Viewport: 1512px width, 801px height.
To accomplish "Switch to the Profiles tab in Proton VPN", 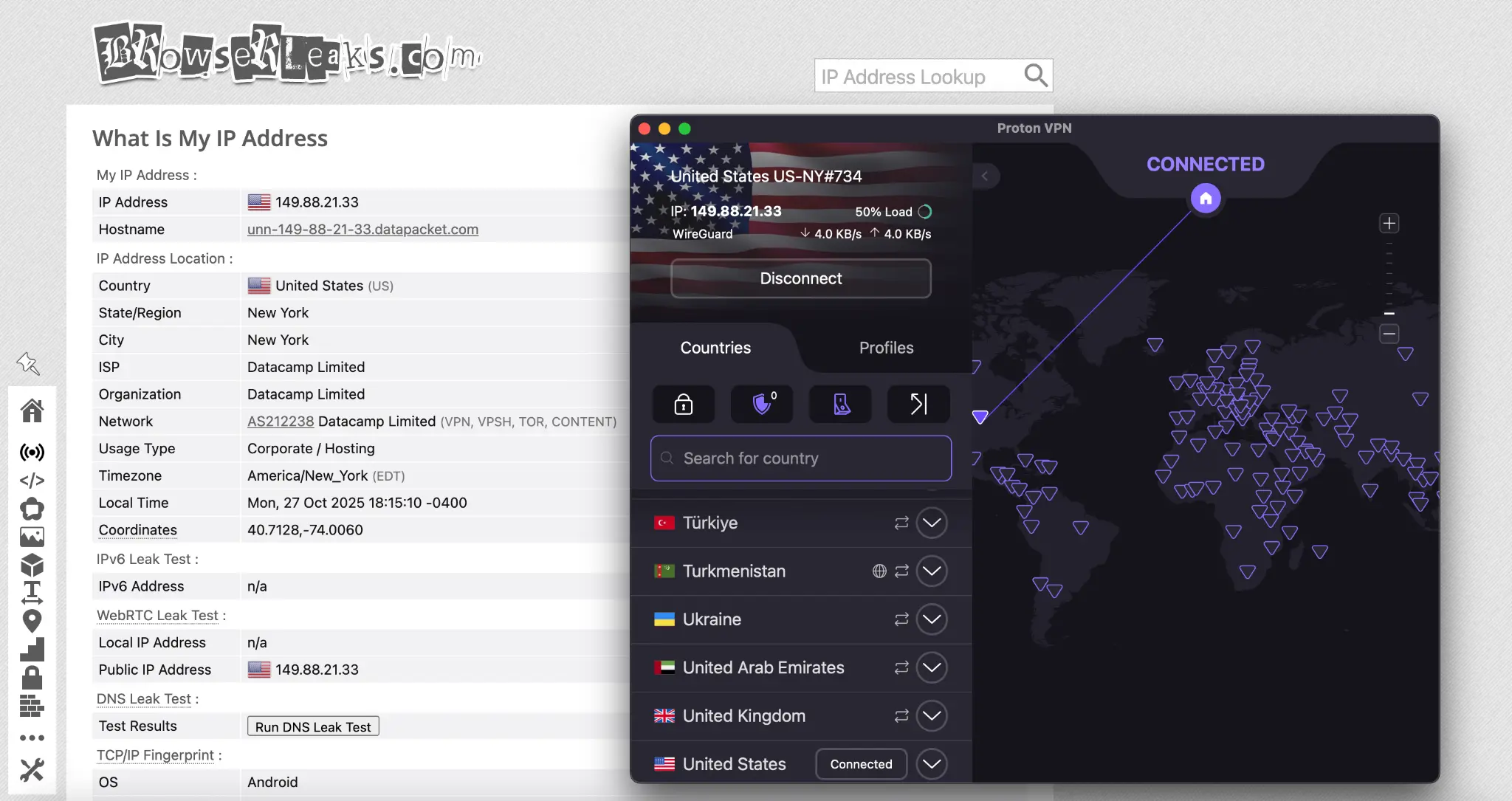I will click(885, 348).
